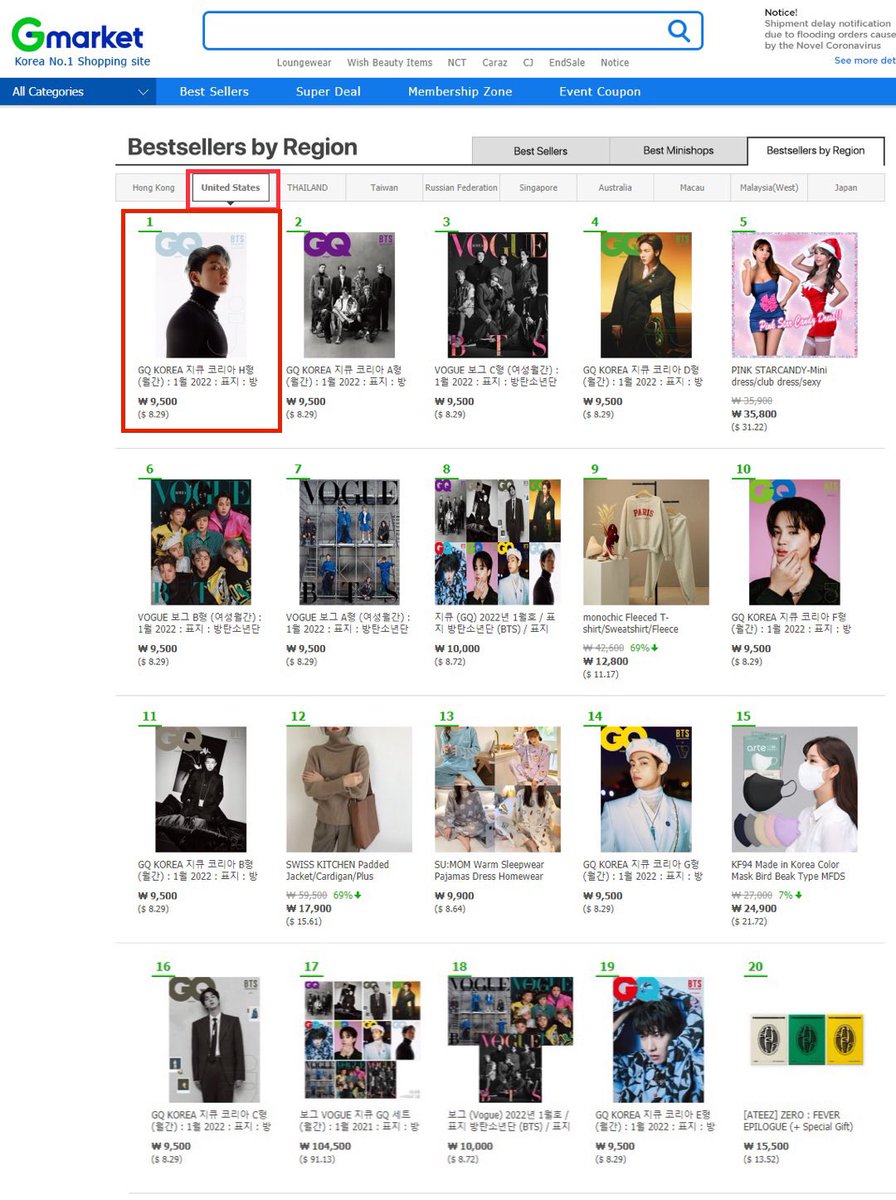896x1200 pixels.
Task: Expand the All Categories dropdown
Action: tap(79, 92)
